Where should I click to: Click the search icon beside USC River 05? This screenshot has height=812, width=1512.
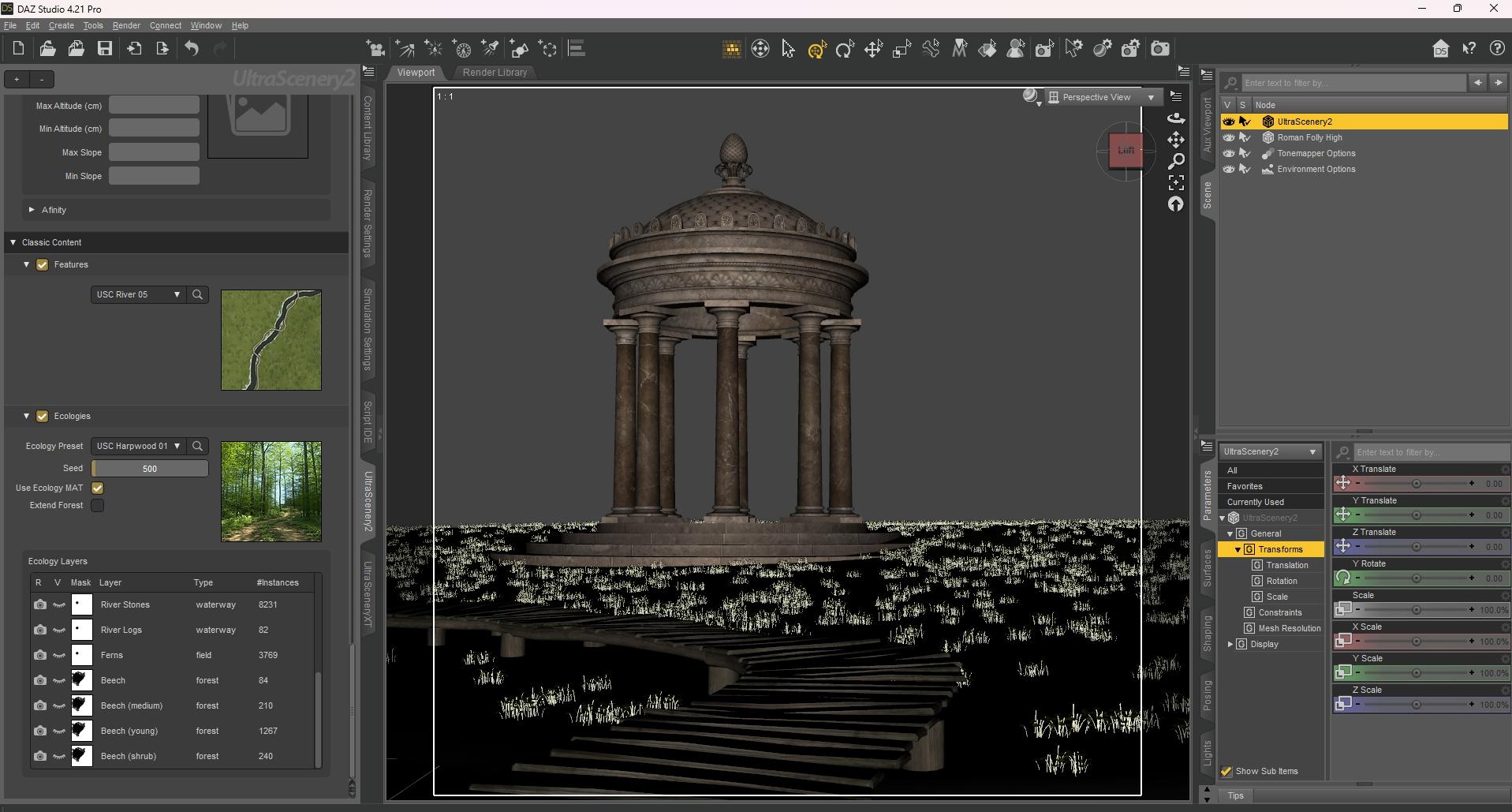click(x=198, y=294)
